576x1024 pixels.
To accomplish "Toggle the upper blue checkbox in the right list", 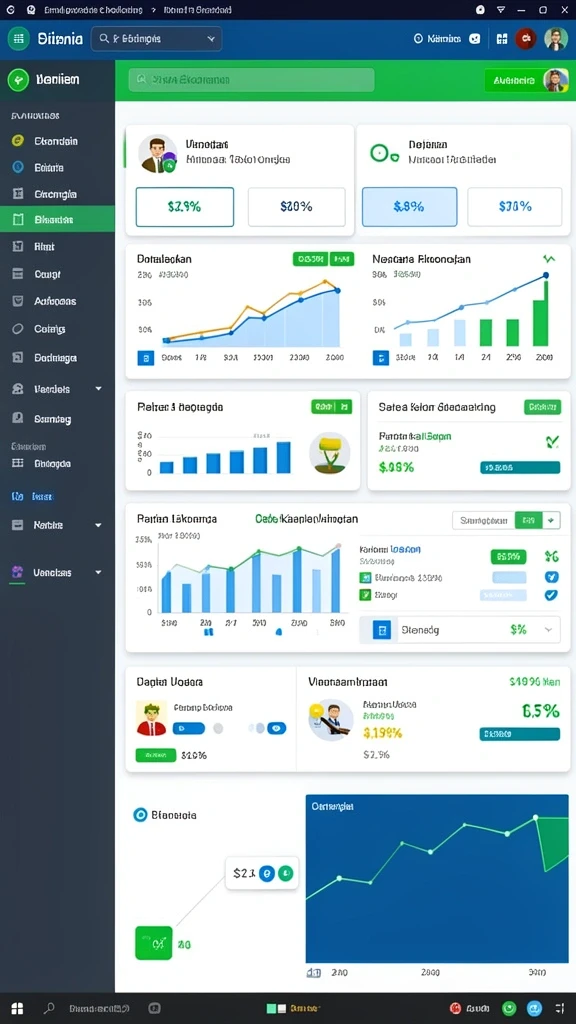I will point(551,577).
